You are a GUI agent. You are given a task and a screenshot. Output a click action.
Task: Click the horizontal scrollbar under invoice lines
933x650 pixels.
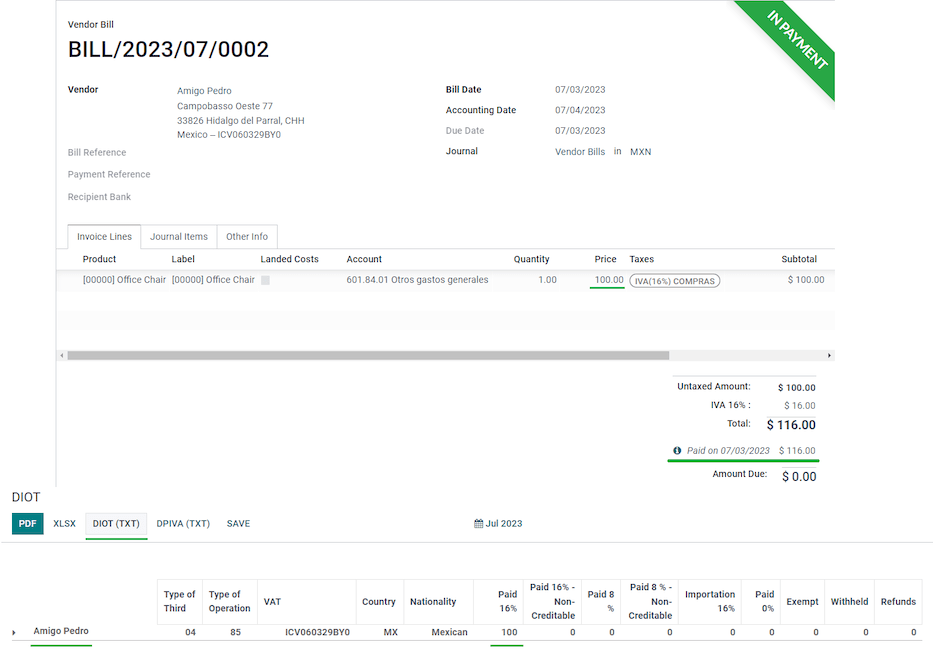point(367,355)
